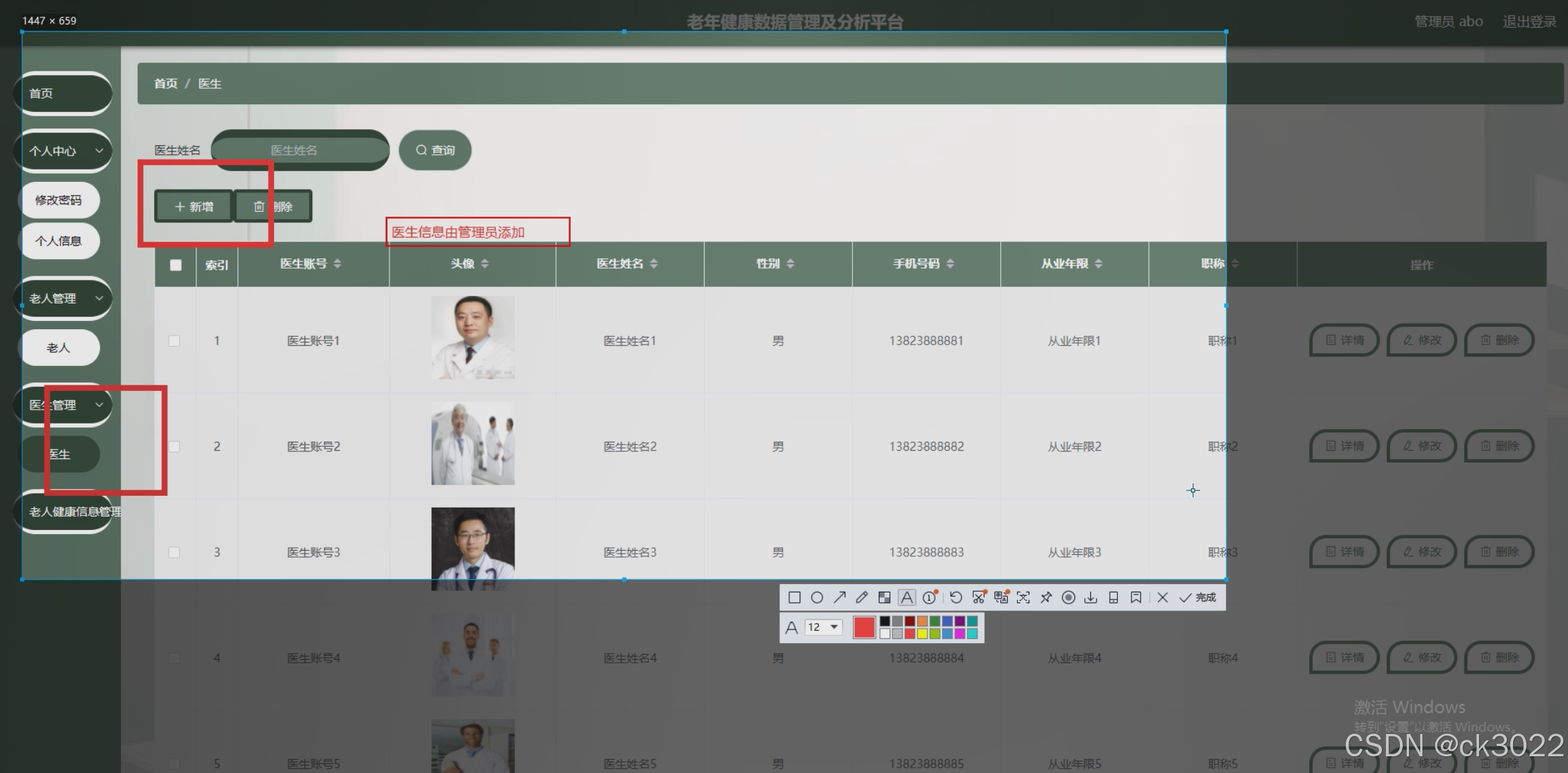Open 修改密码 in the sidebar

point(59,200)
